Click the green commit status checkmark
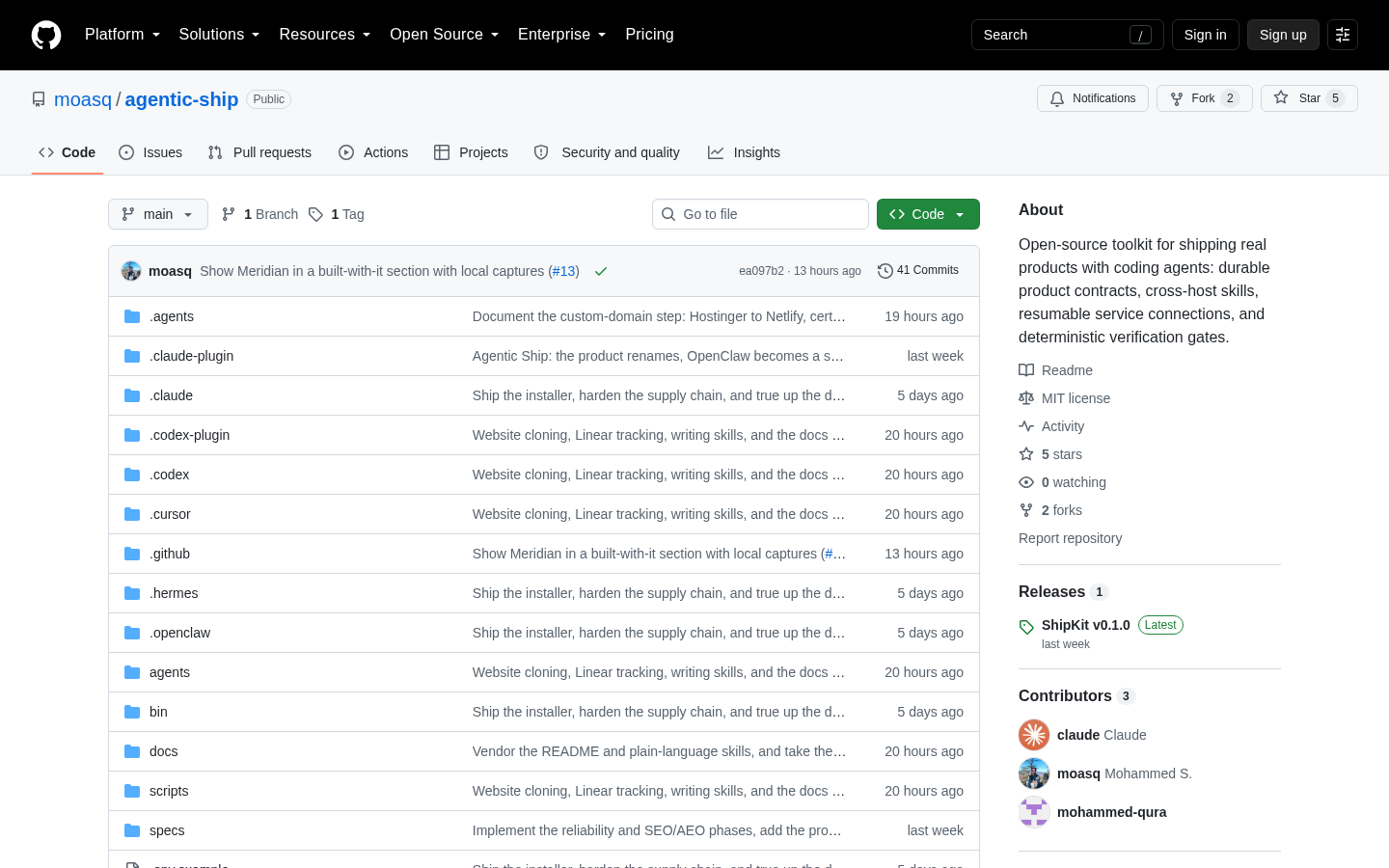This screenshot has height=868, width=1389. [601, 271]
